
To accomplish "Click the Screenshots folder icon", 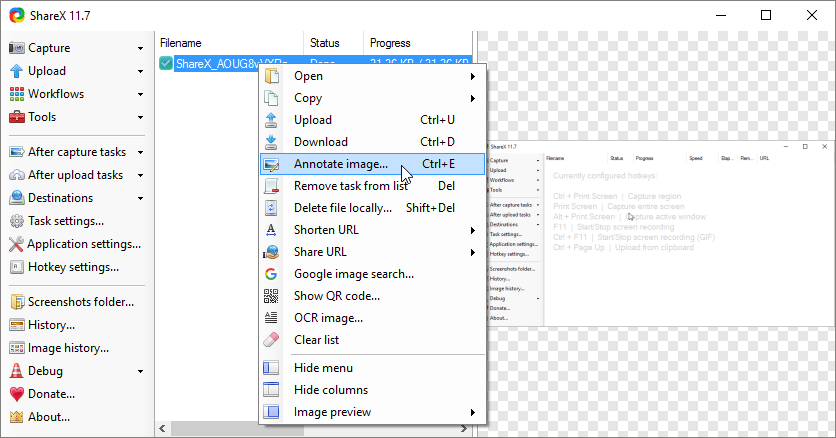I will tap(17, 302).
